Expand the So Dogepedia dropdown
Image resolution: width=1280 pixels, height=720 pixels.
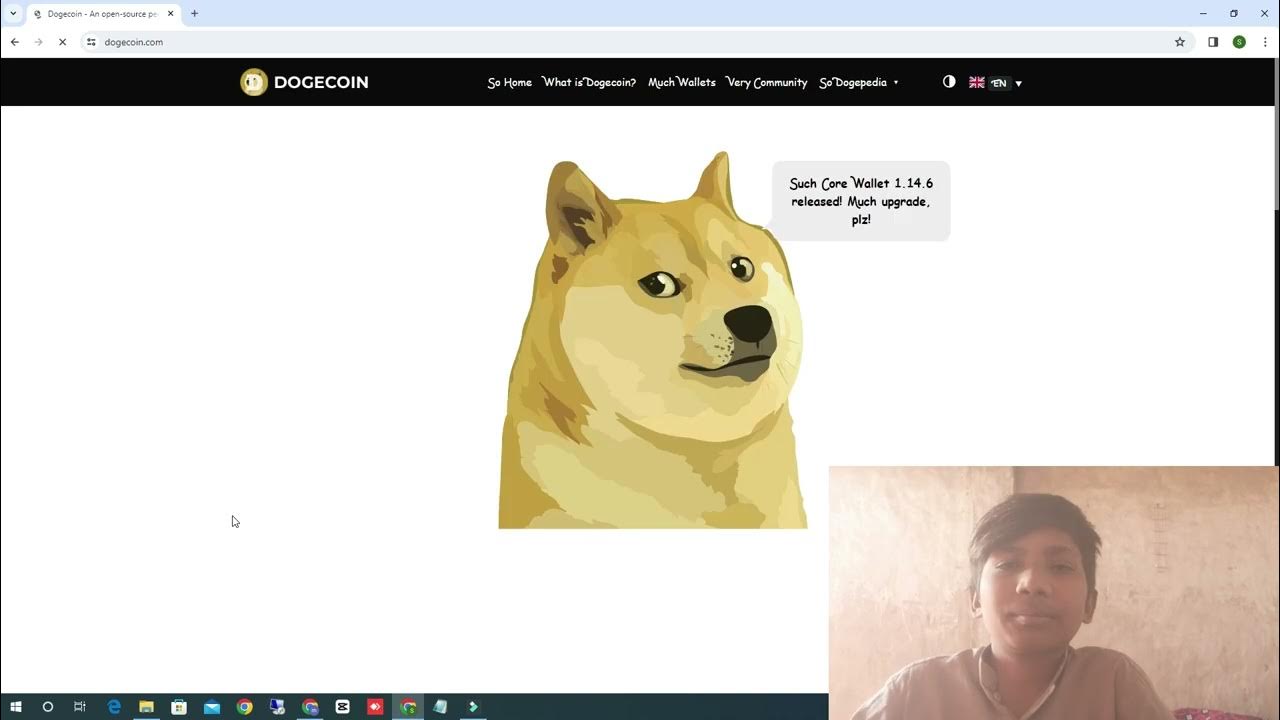pos(858,83)
